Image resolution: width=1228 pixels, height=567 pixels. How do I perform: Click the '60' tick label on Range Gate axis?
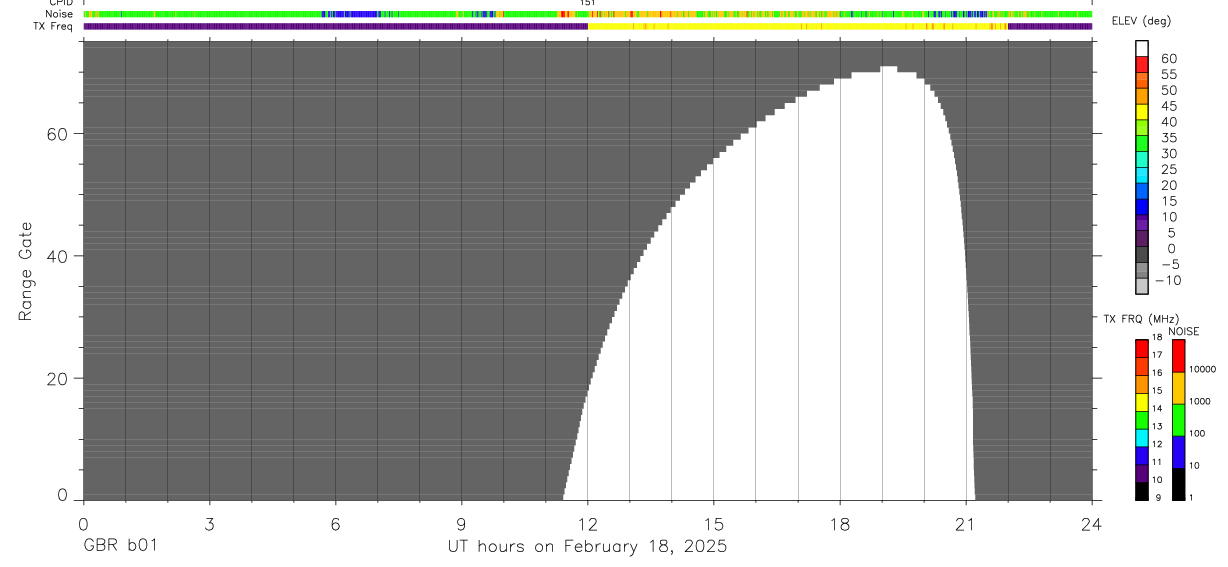(x=57, y=133)
